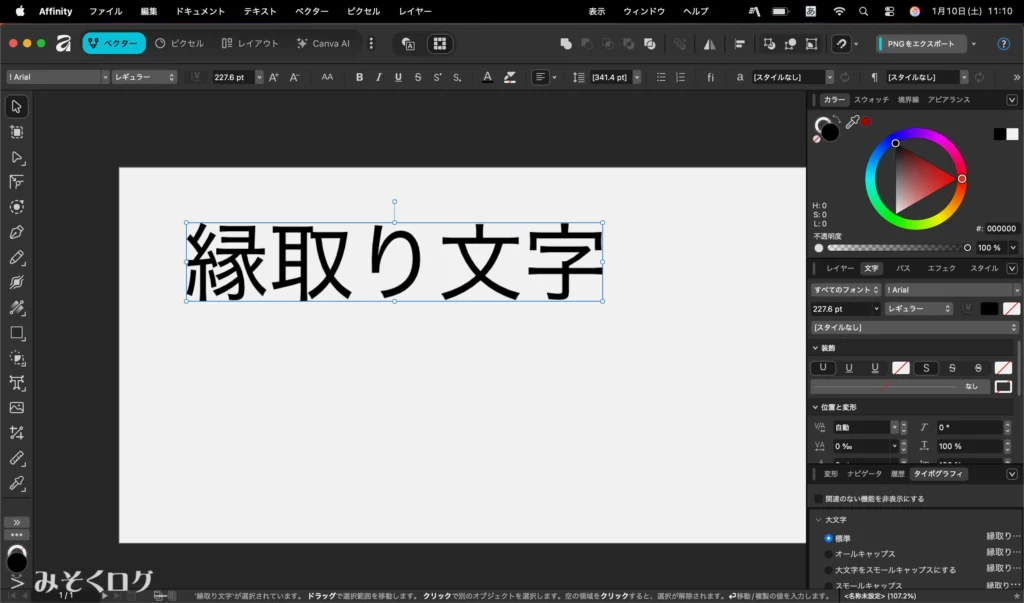
Task: Click the Bold formatting icon
Action: [x=359, y=77]
